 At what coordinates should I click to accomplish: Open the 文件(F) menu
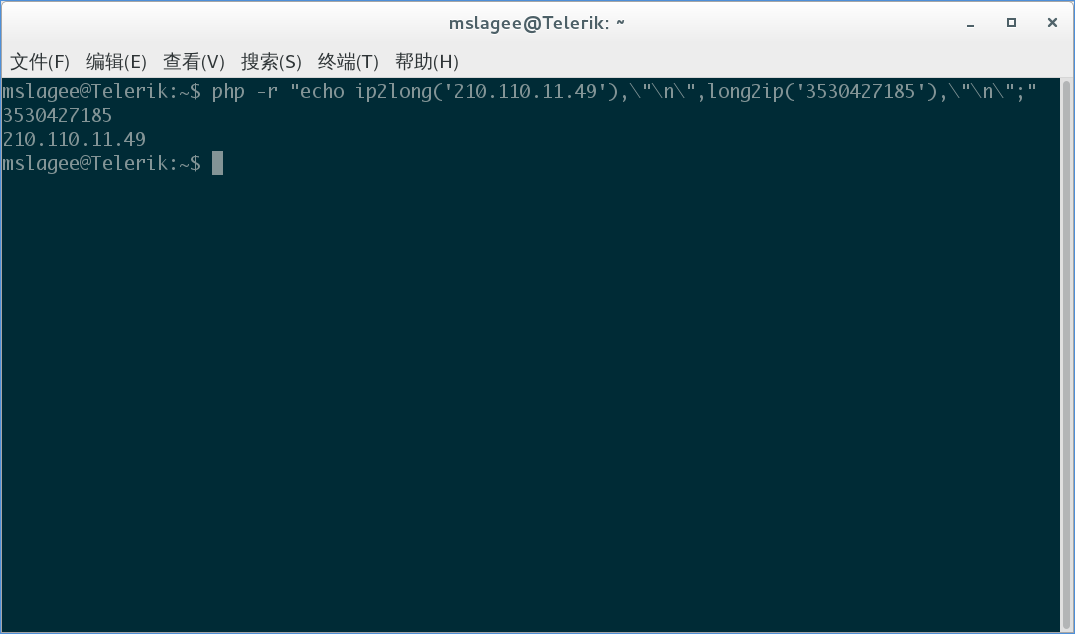coord(40,62)
